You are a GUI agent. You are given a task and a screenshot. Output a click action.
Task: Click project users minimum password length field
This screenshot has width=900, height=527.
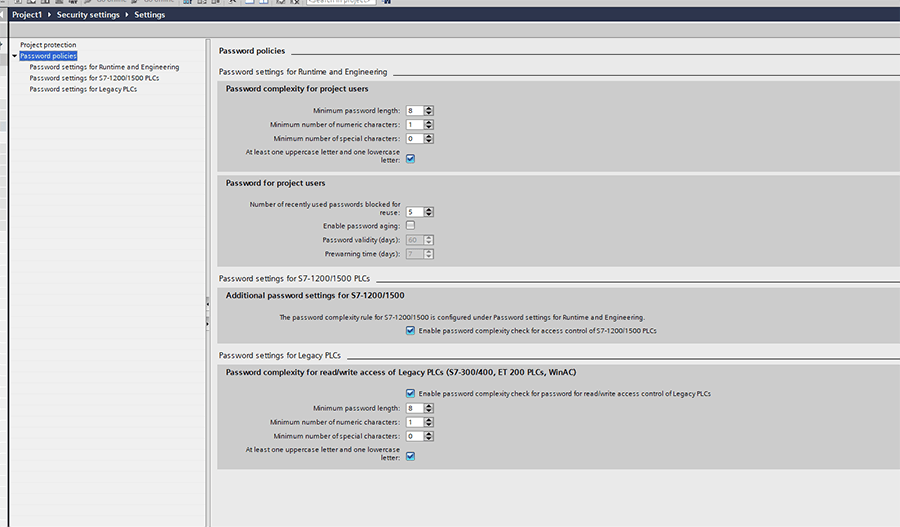coord(415,110)
